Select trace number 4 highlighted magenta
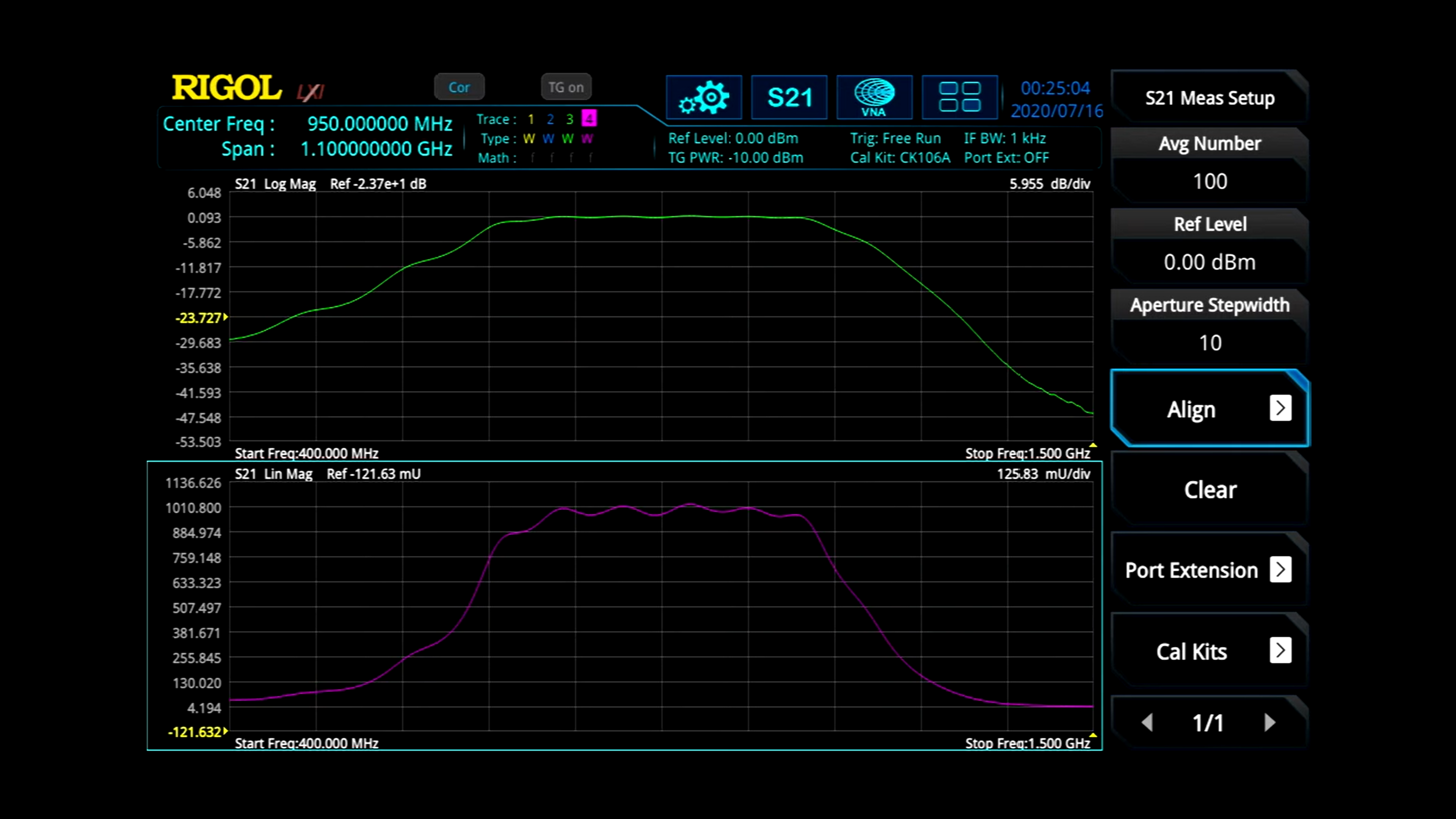 click(589, 119)
